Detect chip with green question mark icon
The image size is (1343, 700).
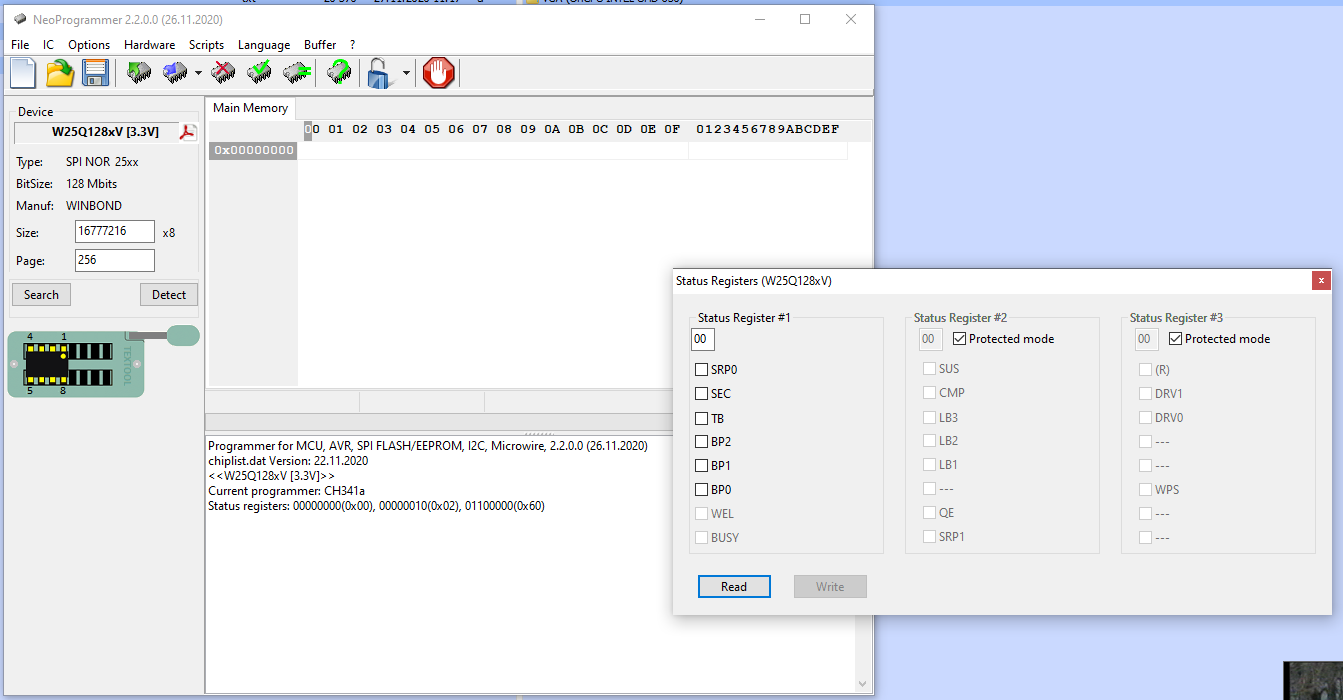(x=340, y=73)
